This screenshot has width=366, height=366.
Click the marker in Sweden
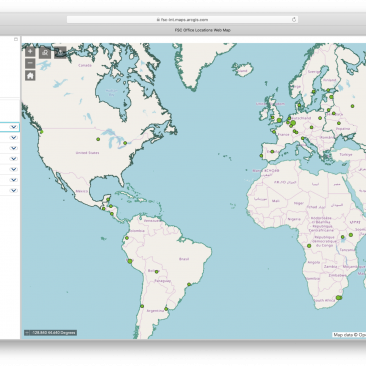314,92
